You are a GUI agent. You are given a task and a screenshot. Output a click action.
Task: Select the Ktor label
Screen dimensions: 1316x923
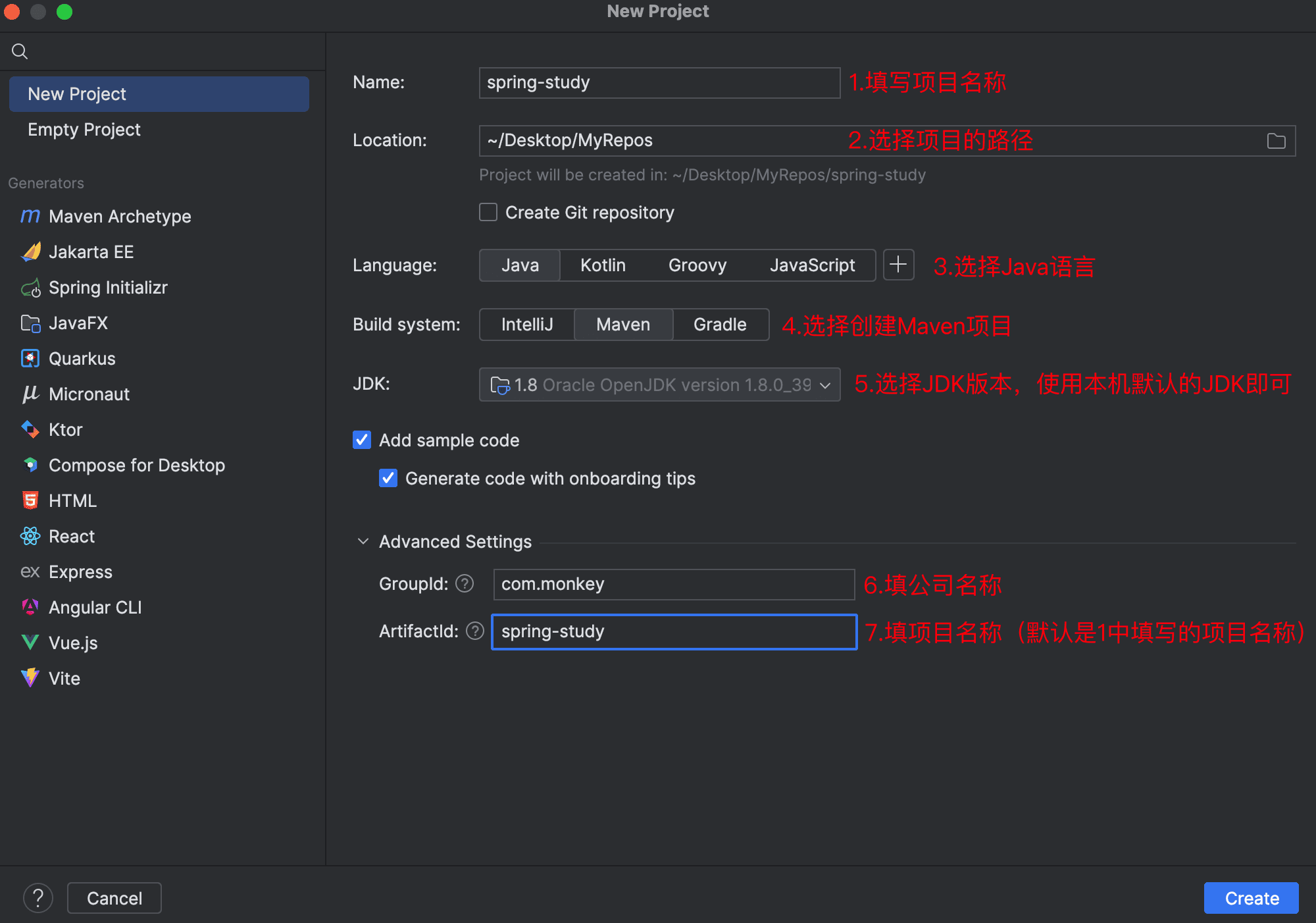(x=66, y=430)
